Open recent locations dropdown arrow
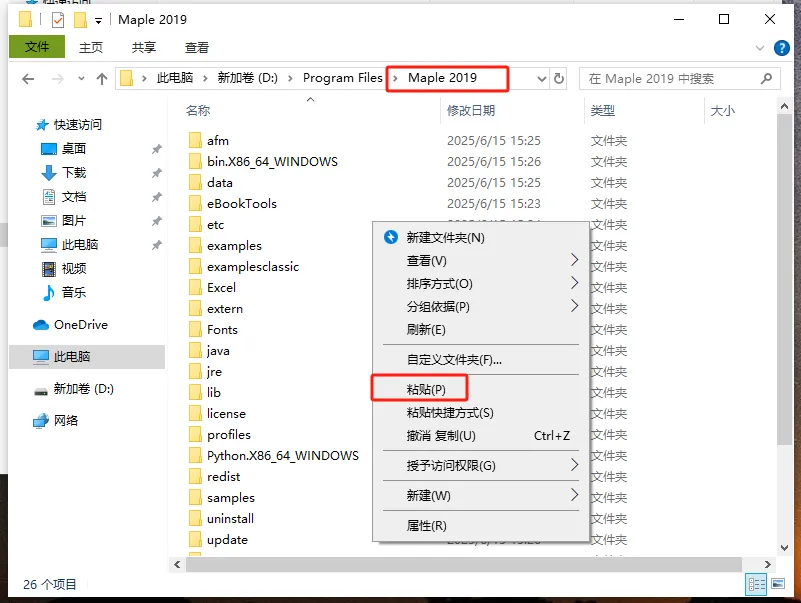Viewport: 801px width, 603px height. (x=81, y=79)
